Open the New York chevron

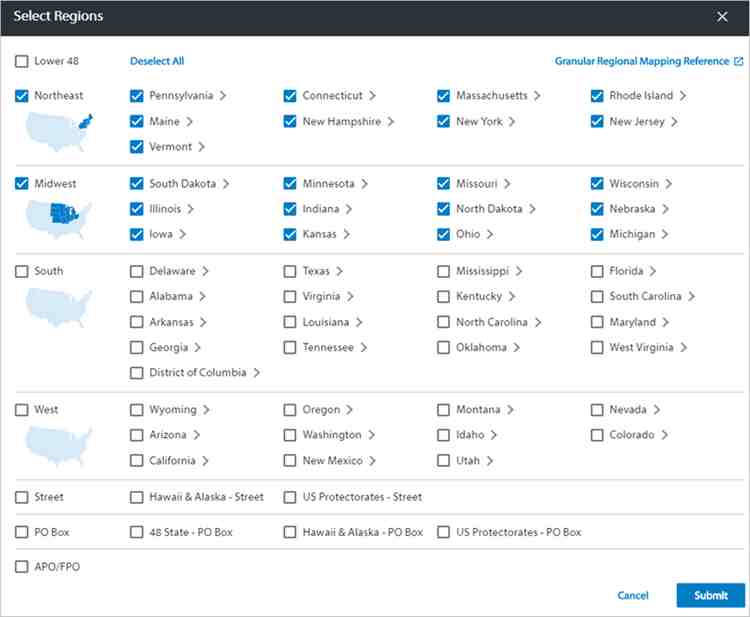(512, 121)
